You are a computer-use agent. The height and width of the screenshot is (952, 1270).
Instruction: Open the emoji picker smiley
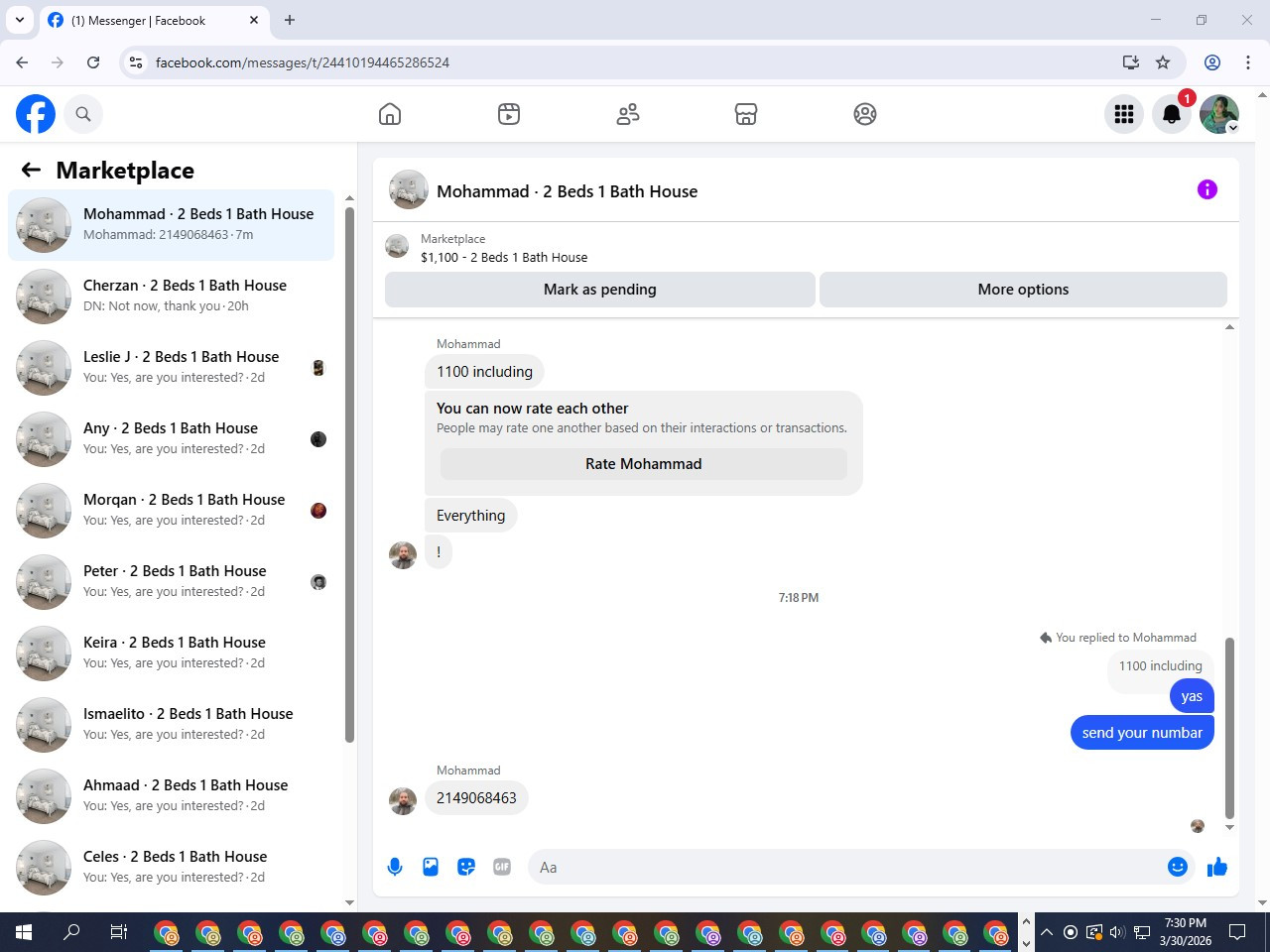(x=1178, y=867)
